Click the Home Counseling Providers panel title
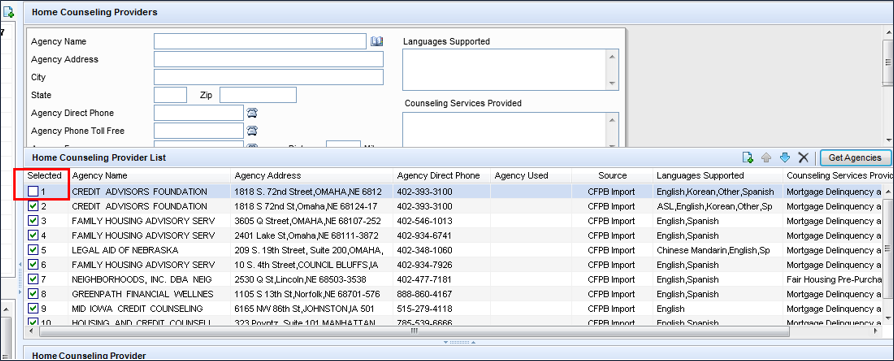Screen dimensions: 894x361 coord(95,11)
